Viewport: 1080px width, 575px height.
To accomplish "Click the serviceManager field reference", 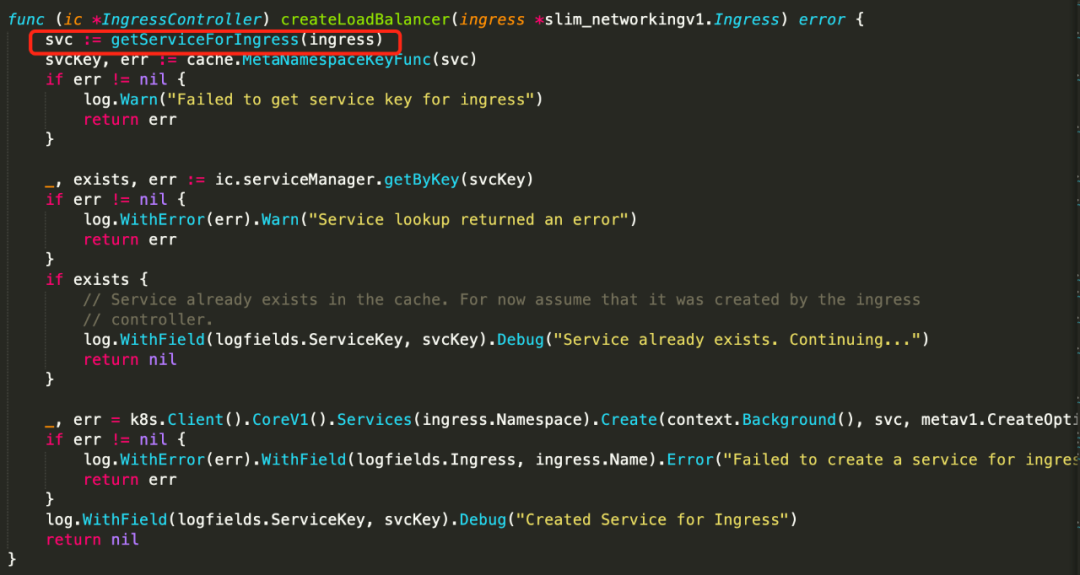I will click(x=308, y=180).
